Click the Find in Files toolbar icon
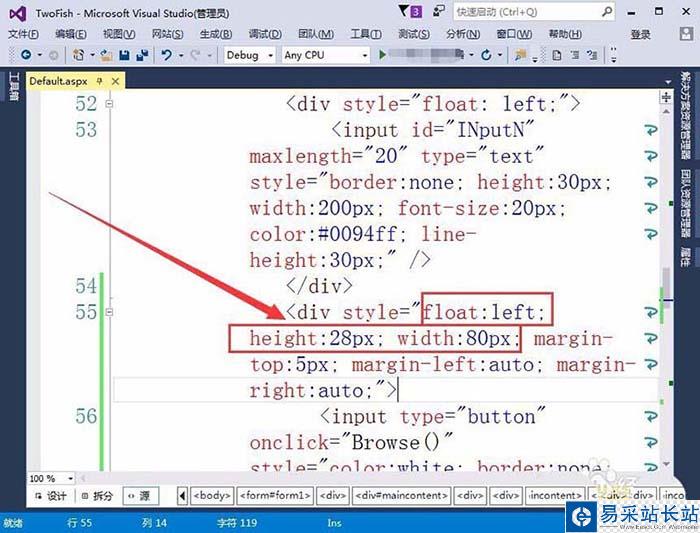The height and width of the screenshot is (533, 700). tap(520, 55)
